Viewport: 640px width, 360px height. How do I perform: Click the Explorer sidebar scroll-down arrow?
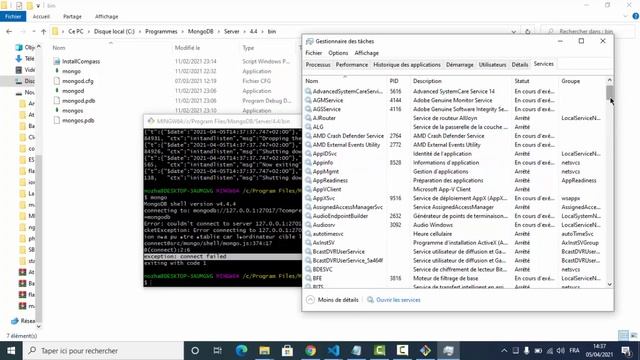click(39, 326)
